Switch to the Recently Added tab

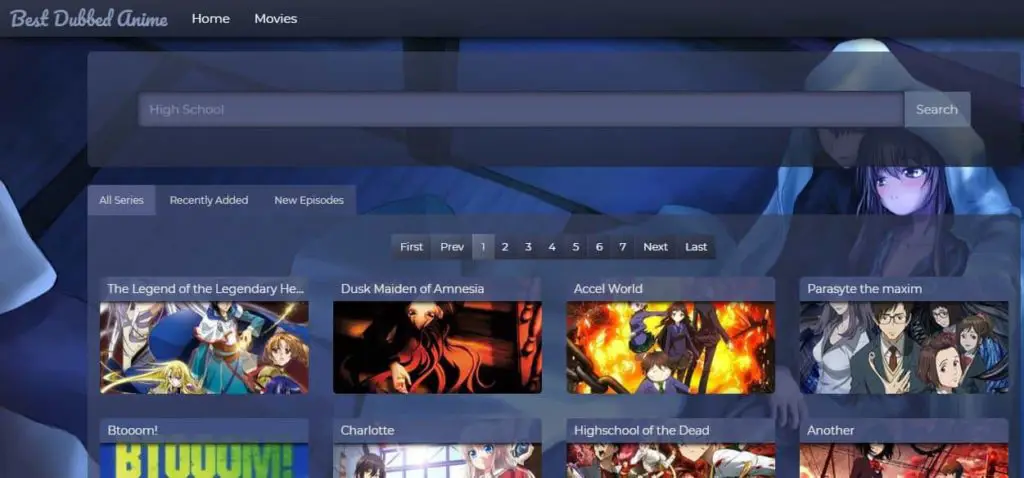(x=209, y=200)
